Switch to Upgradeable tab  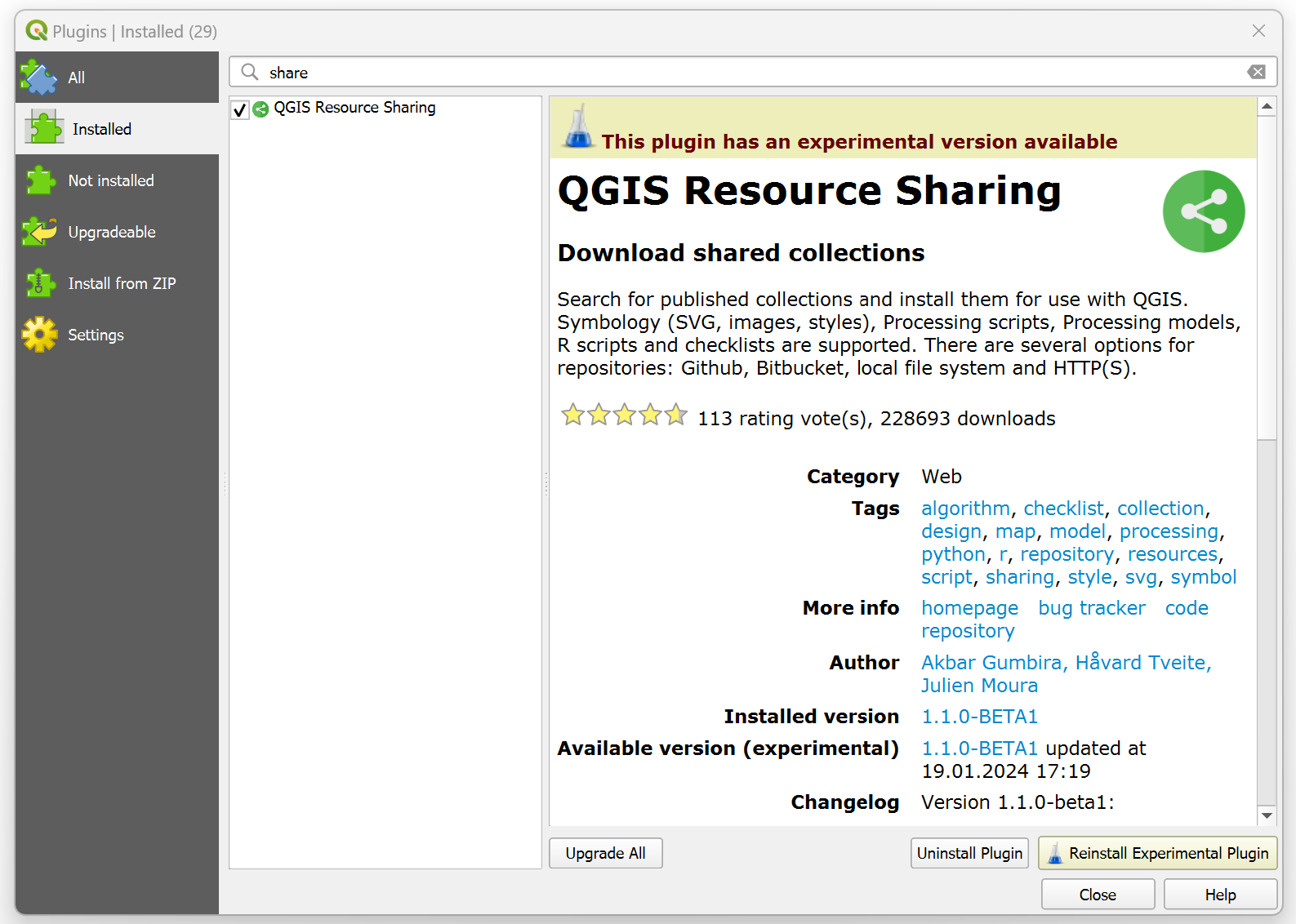click(117, 232)
